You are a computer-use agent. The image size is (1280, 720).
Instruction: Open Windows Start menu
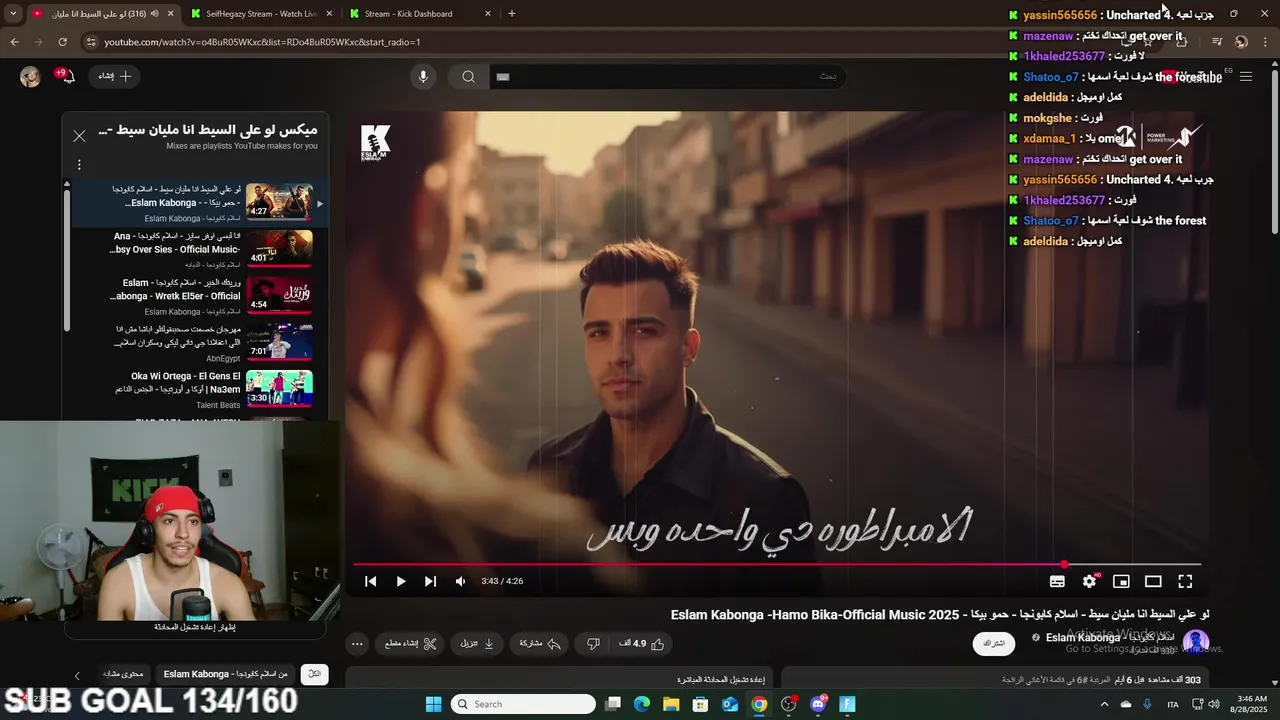point(433,704)
